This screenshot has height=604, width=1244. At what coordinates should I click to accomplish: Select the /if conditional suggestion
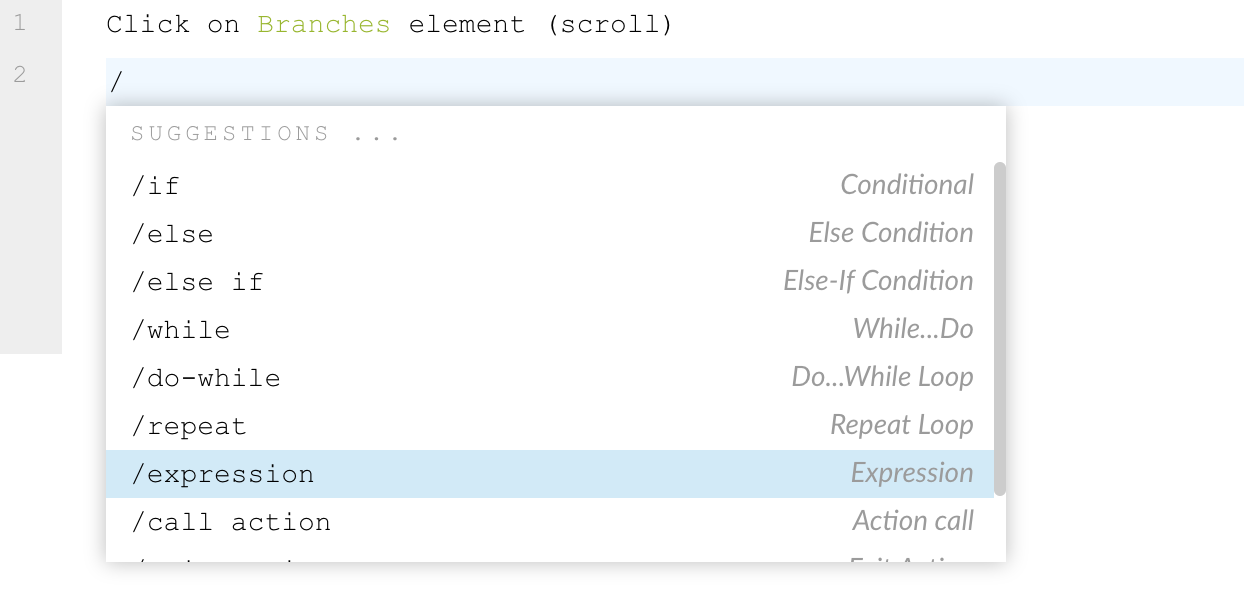click(550, 186)
